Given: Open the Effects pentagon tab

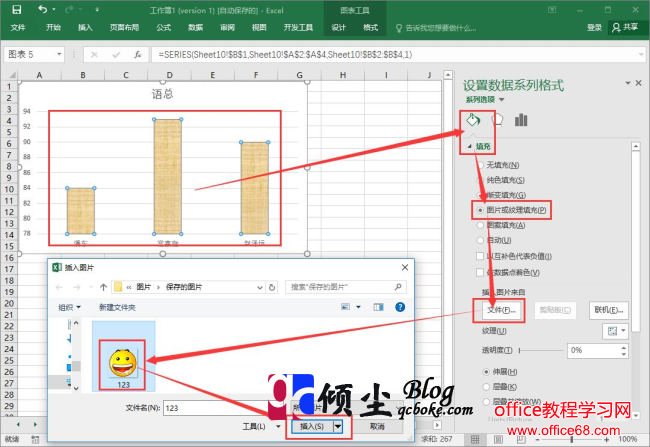Looking at the screenshot, I should (497, 120).
